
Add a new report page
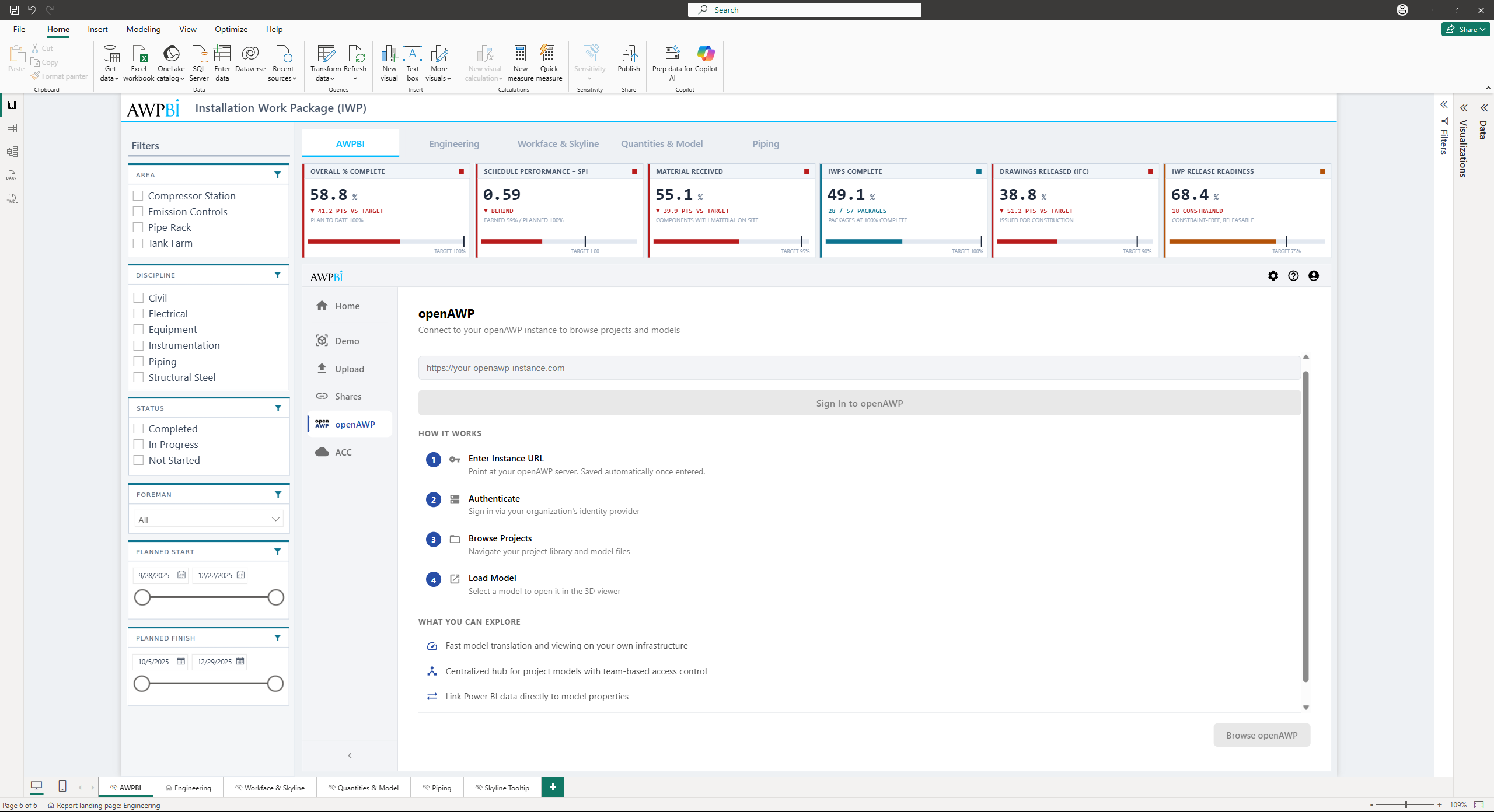pyautogui.click(x=553, y=787)
